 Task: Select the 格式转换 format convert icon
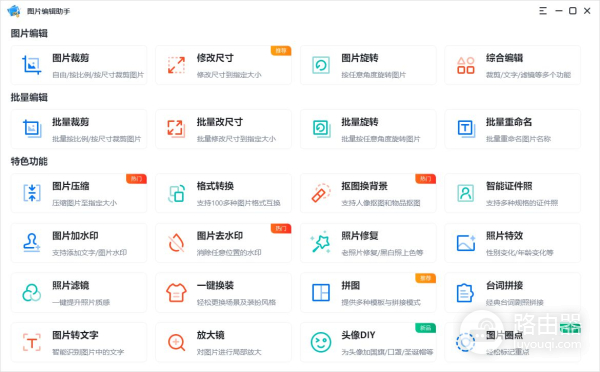[x=176, y=193]
